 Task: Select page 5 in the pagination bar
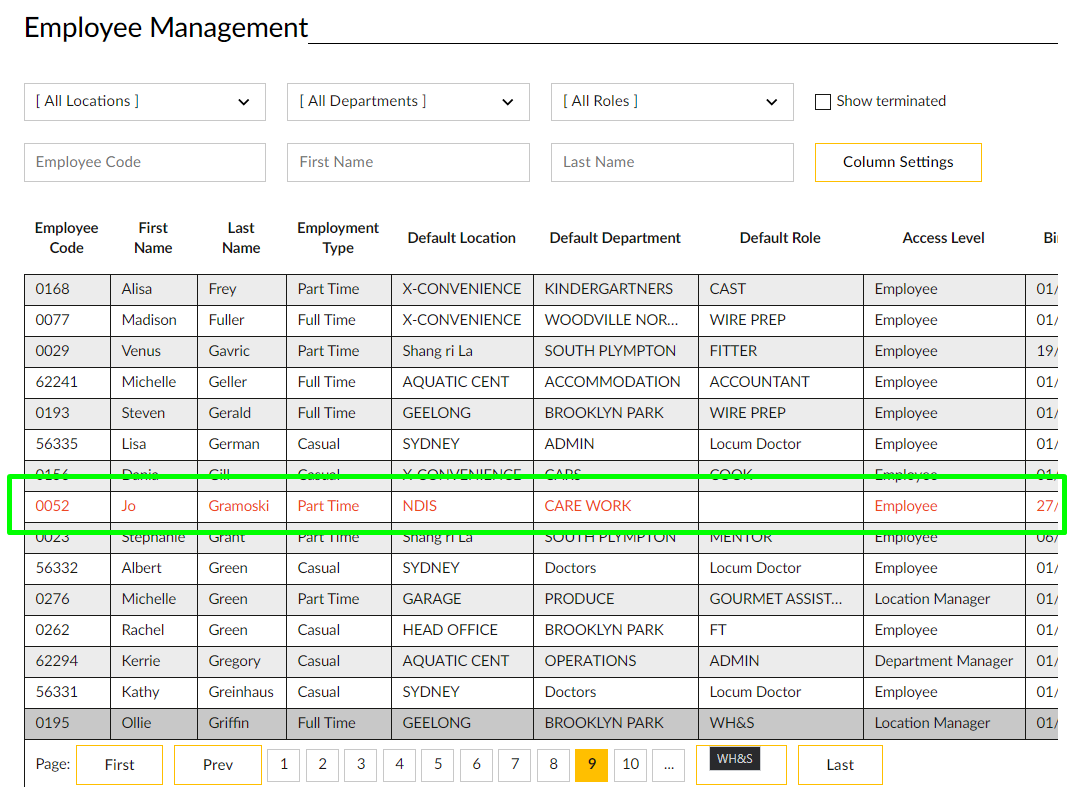[x=437, y=764]
